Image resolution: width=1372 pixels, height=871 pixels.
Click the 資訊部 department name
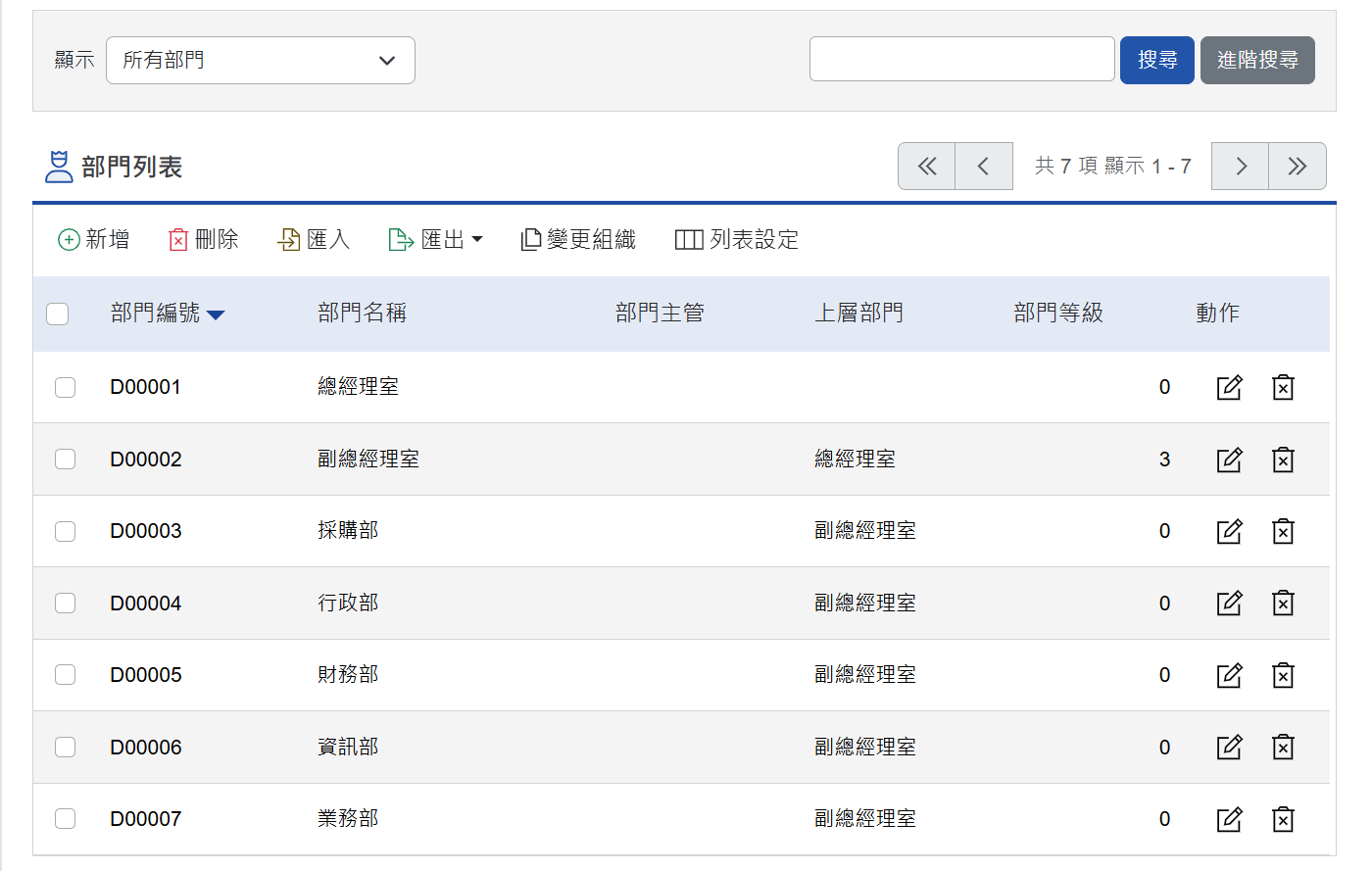coord(348,748)
